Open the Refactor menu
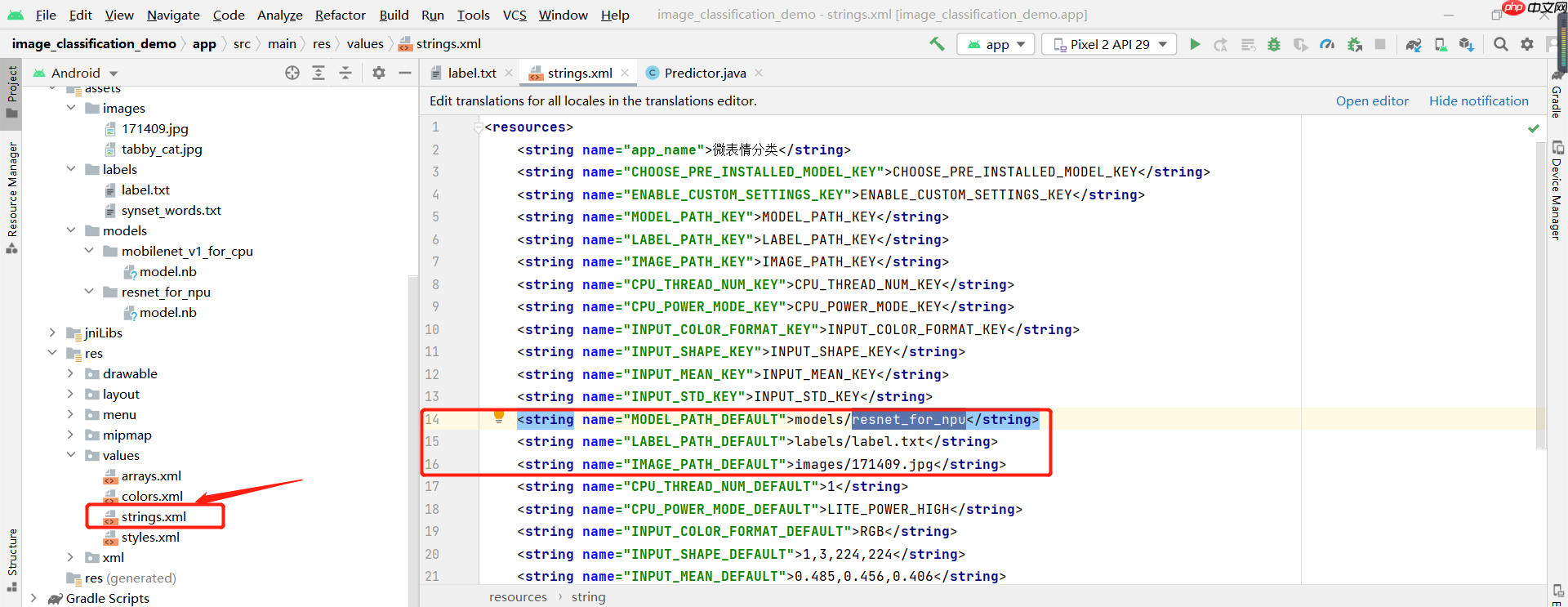This screenshot has height=607, width=1568. (340, 15)
